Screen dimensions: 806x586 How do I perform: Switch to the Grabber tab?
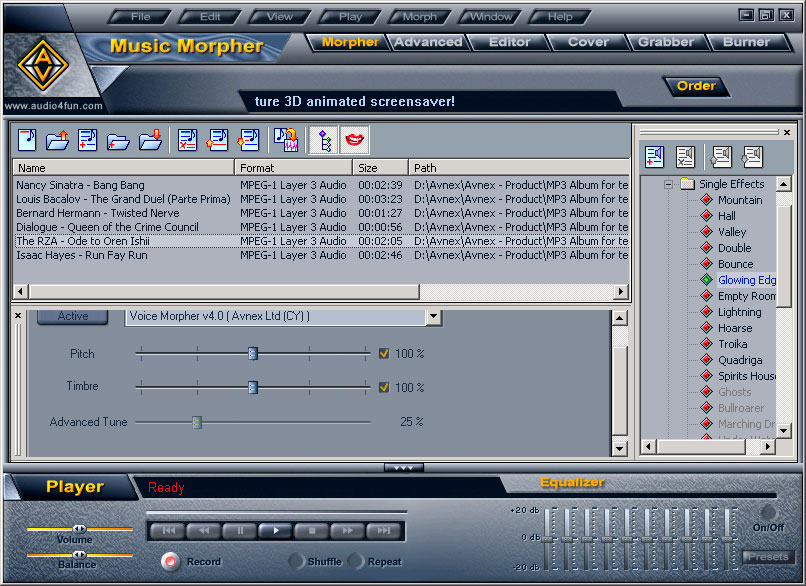[666, 42]
